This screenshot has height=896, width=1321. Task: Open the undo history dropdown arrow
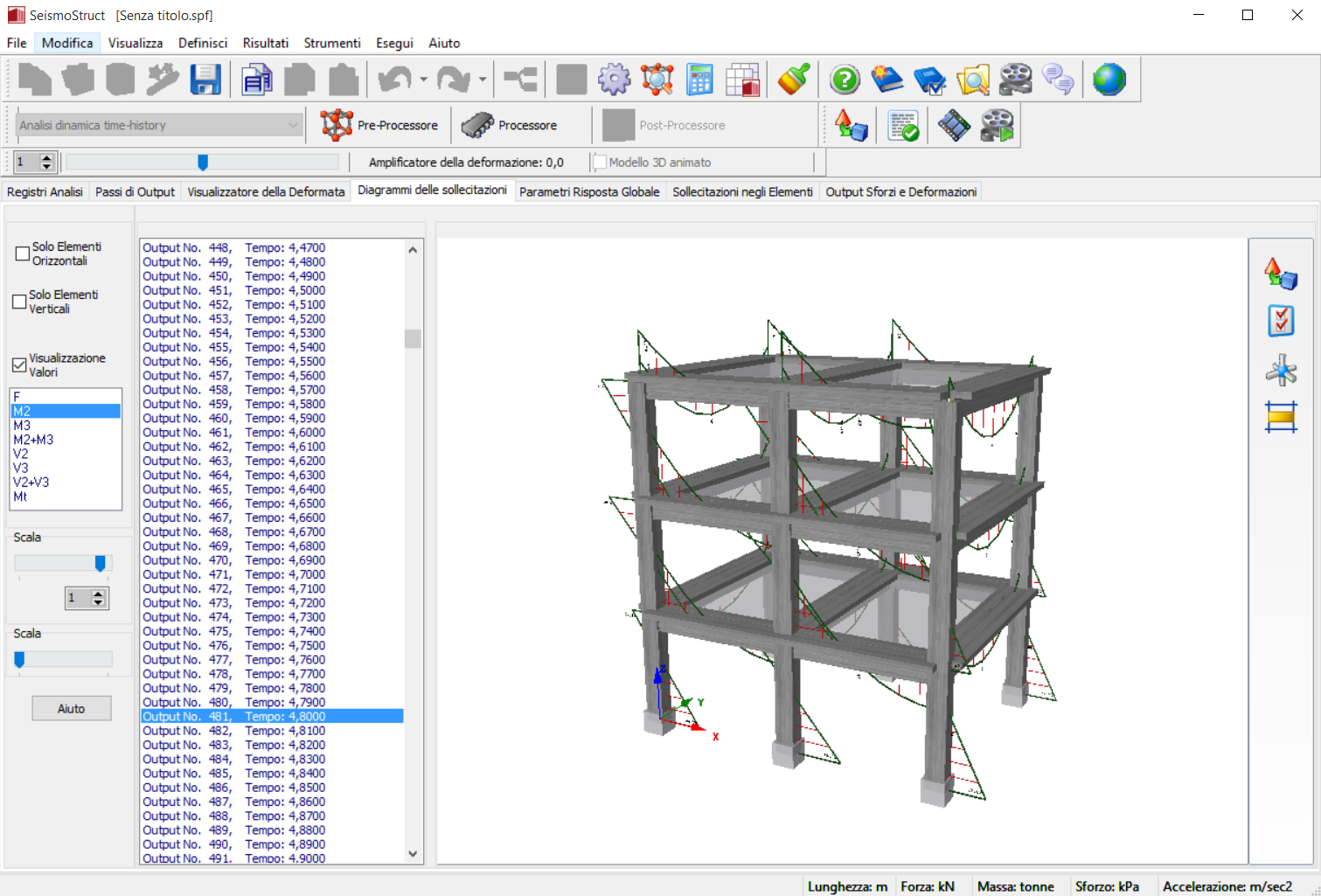click(x=424, y=80)
